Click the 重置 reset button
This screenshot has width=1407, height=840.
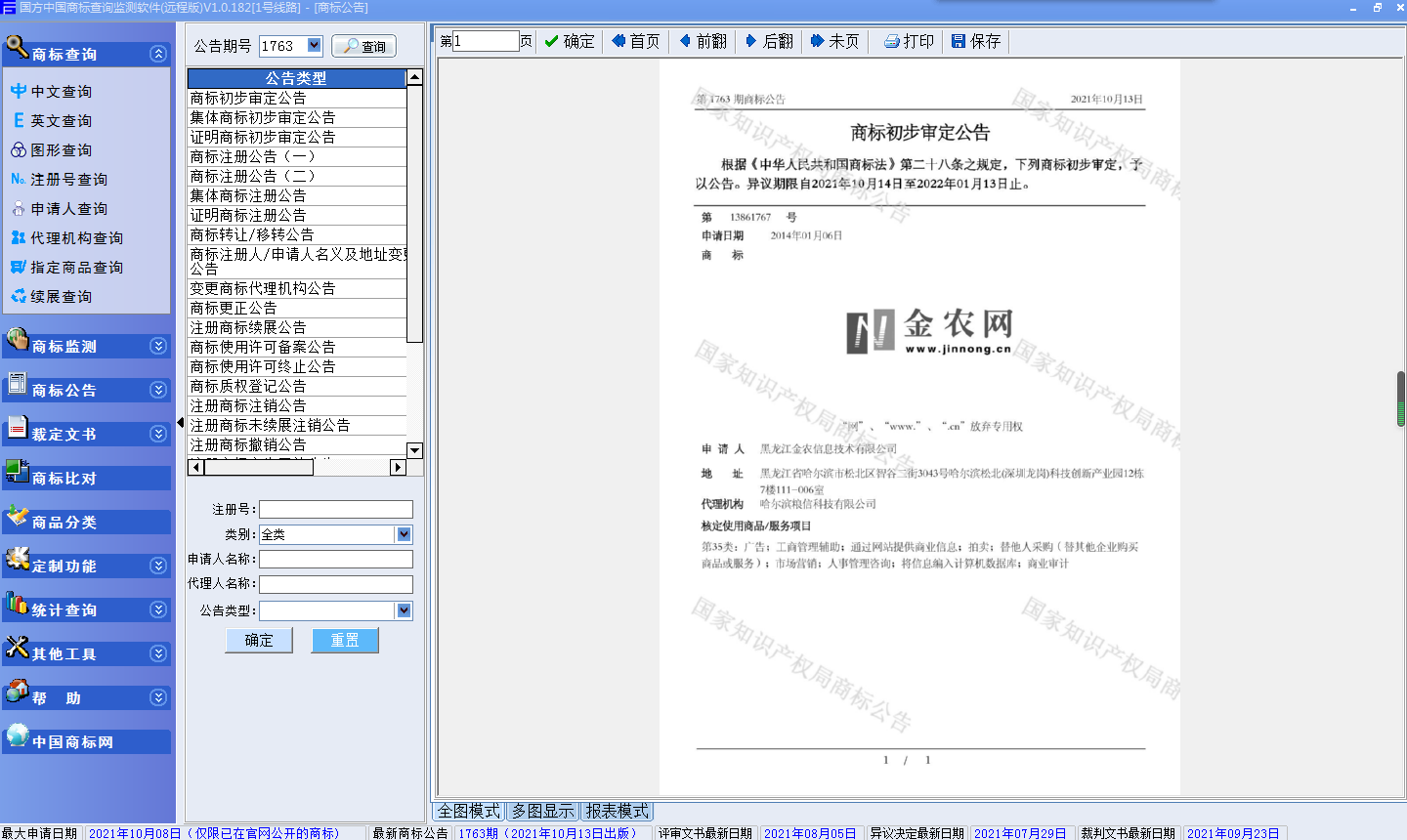point(345,640)
